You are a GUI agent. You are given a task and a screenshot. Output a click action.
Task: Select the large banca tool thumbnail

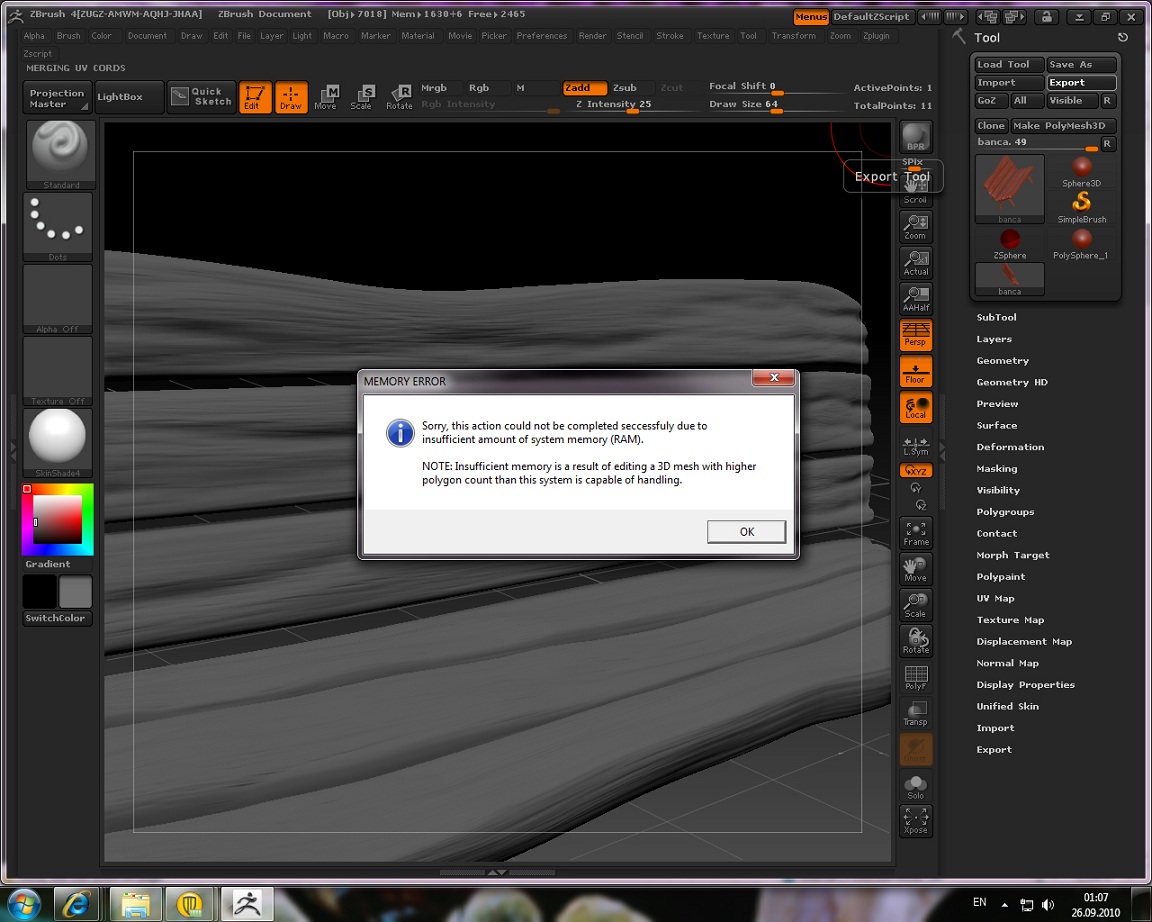(1009, 189)
